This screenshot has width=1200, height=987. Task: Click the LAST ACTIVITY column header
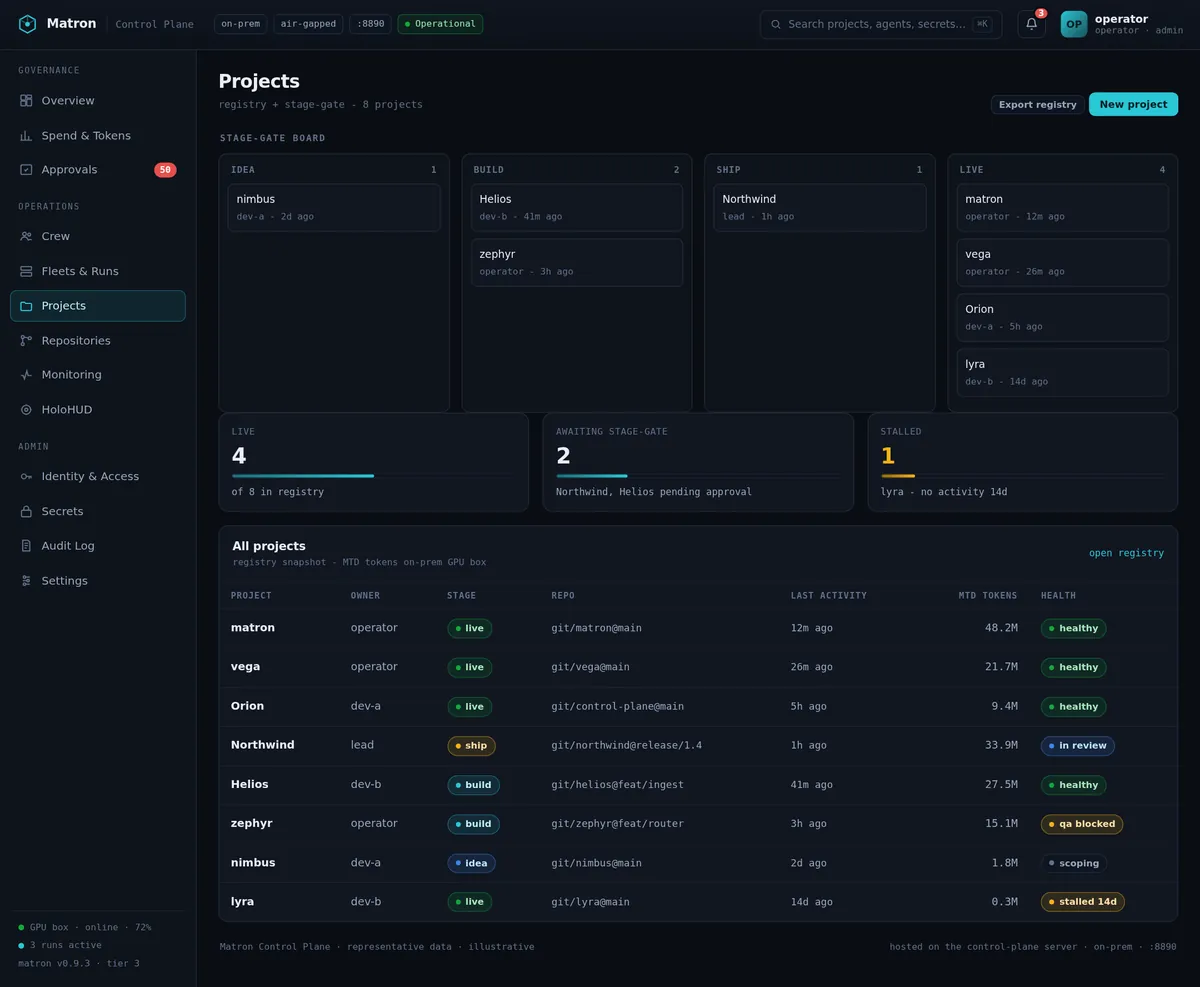(x=829, y=596)
